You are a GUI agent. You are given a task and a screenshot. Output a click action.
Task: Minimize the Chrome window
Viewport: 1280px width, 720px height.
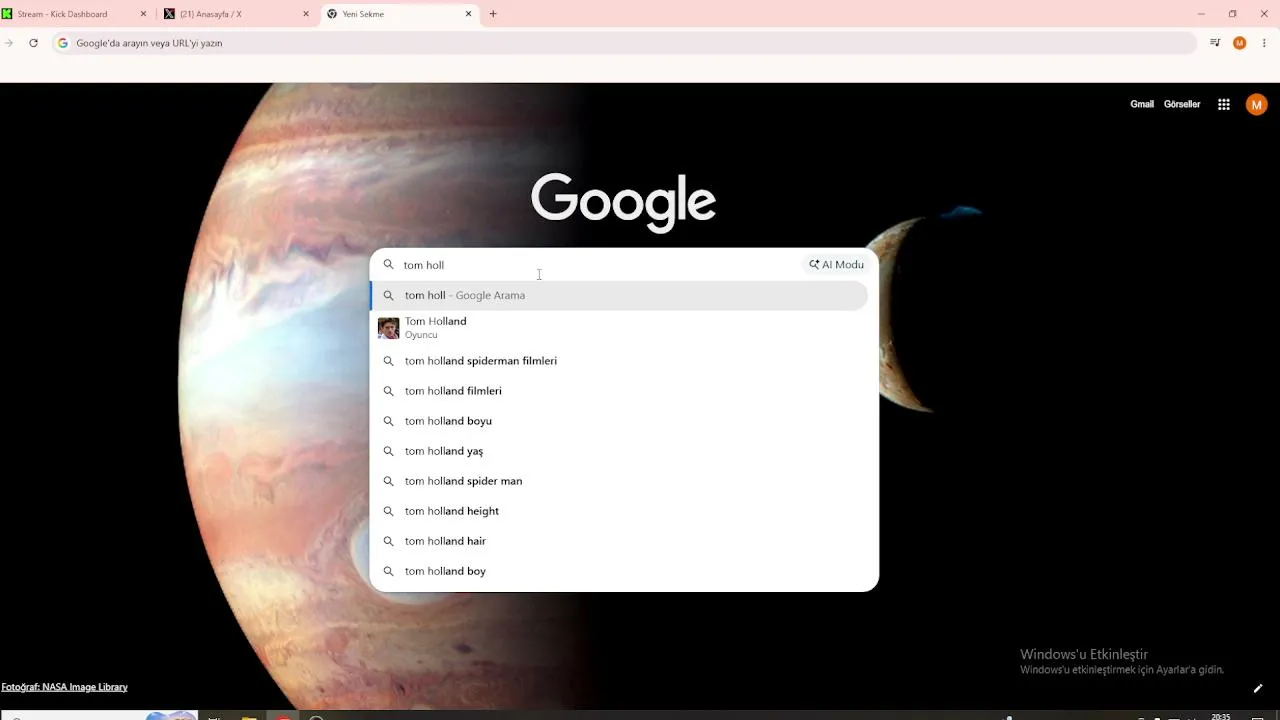tap(1201, 14)
